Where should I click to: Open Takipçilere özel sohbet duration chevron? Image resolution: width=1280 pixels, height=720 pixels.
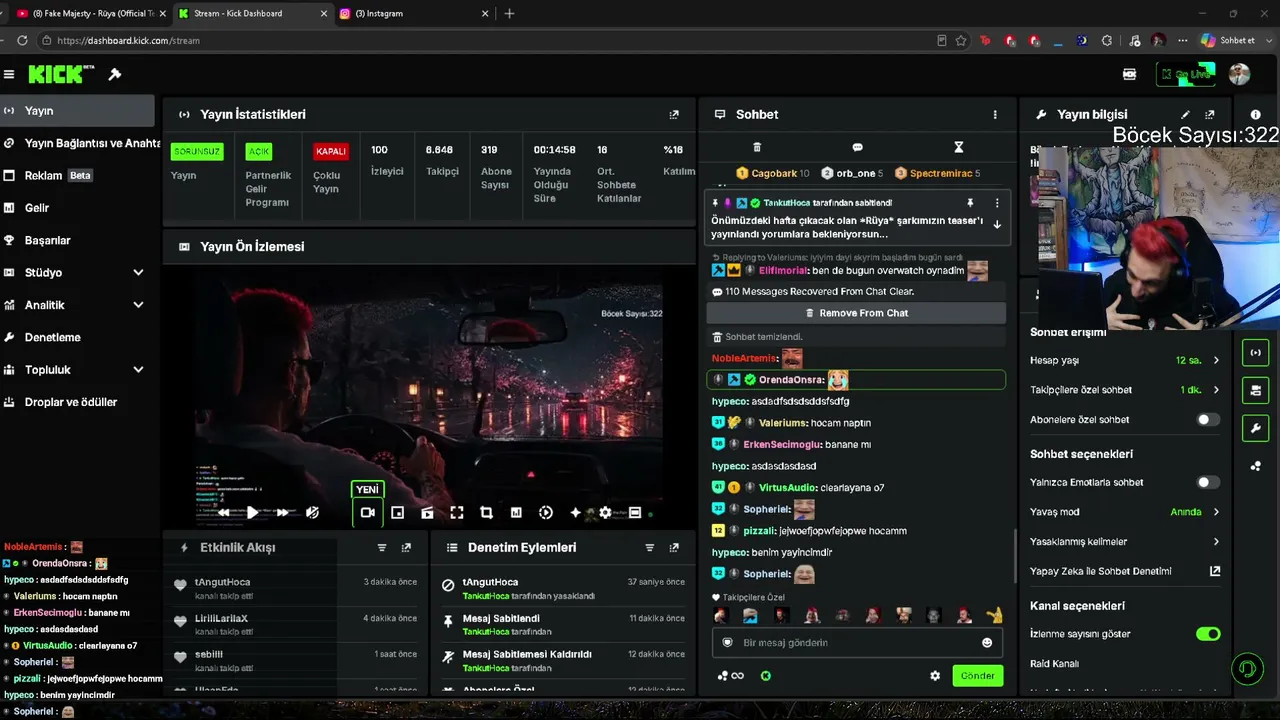[x=1216, y=390]
